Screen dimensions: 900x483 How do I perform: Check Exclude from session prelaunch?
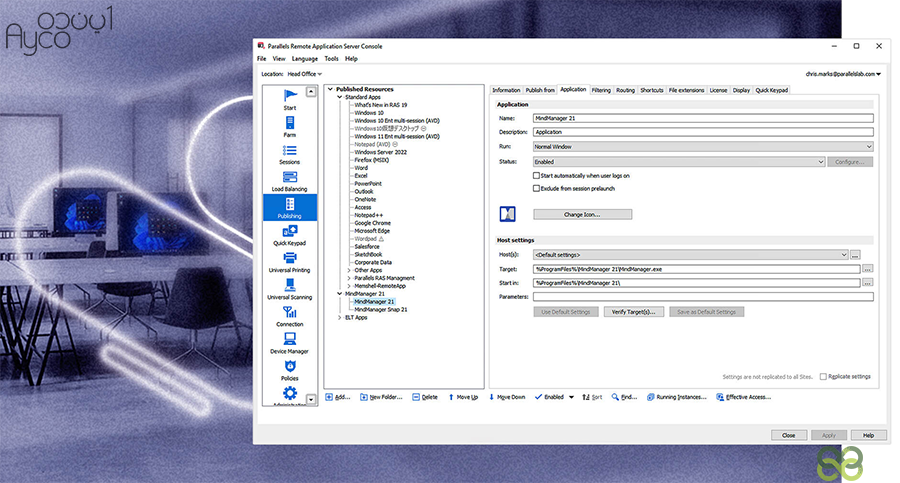pyautogui.click(x=537, y=187)
